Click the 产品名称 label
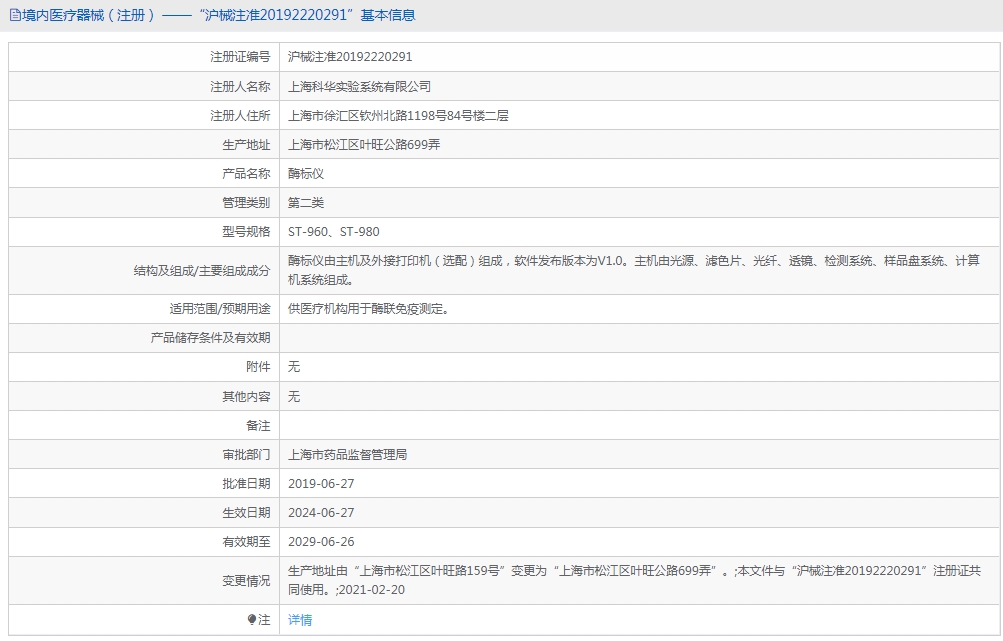Screen dimensions: 1003x641 coord(246,173)
